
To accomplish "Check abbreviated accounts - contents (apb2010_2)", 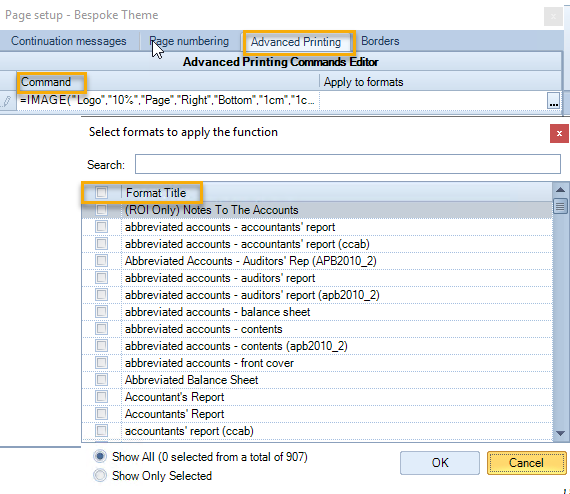I will (x=101, y=346).
